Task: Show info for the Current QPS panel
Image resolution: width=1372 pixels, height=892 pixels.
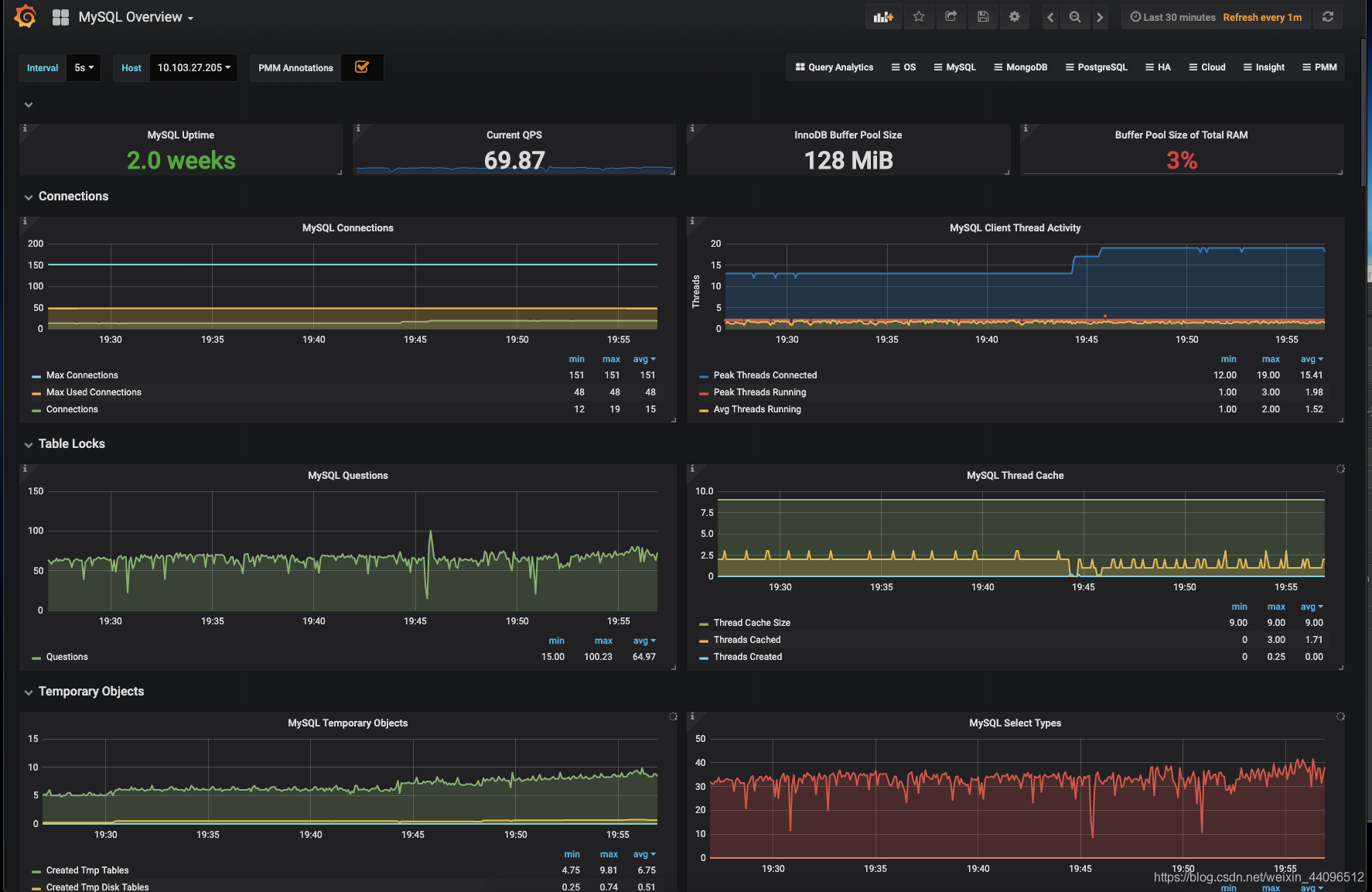Action: click(358, 128)
